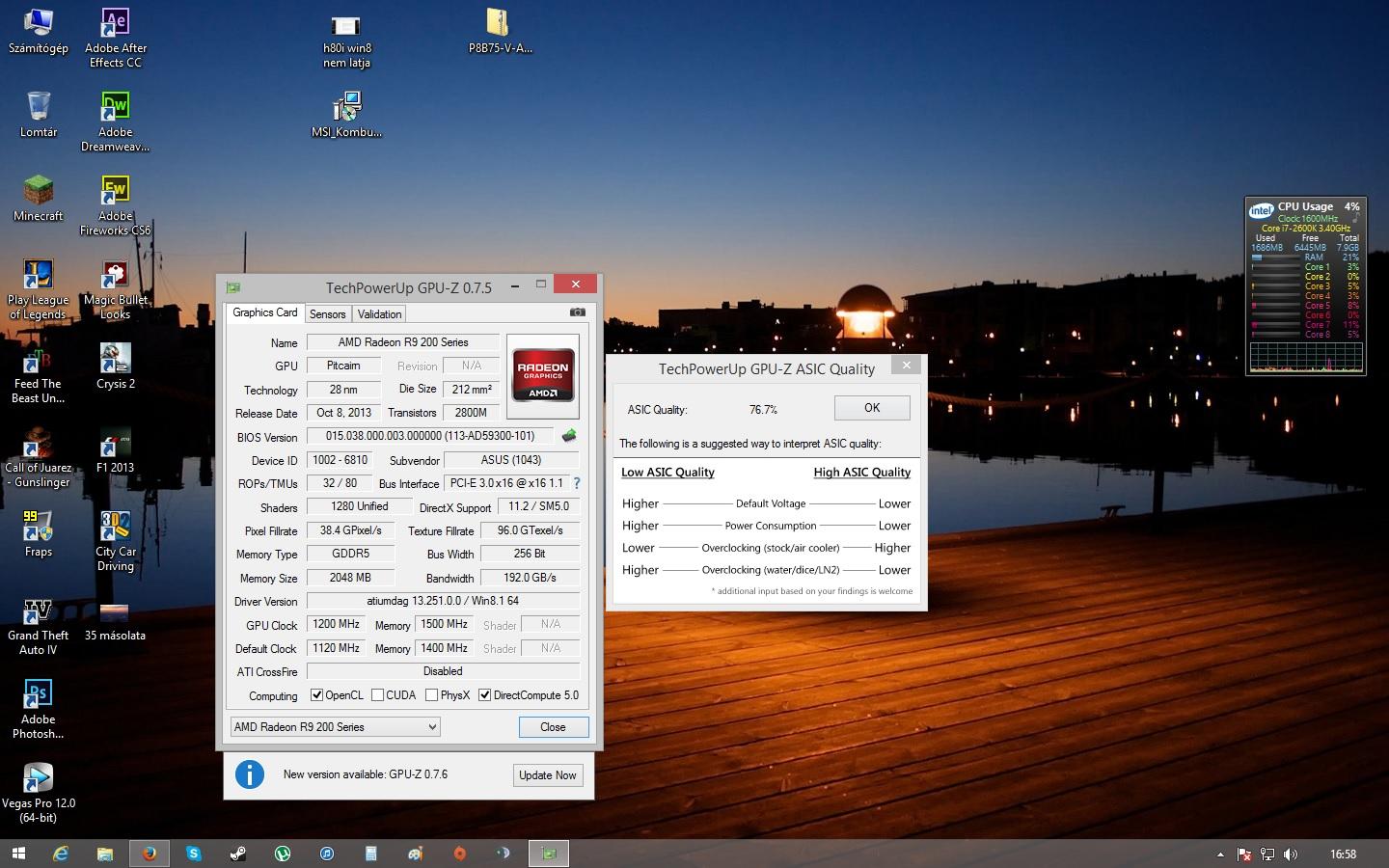The image size is (1389, 868).
Task: Click the Paint taskbar icon
Action: click(x=415, y=854)
